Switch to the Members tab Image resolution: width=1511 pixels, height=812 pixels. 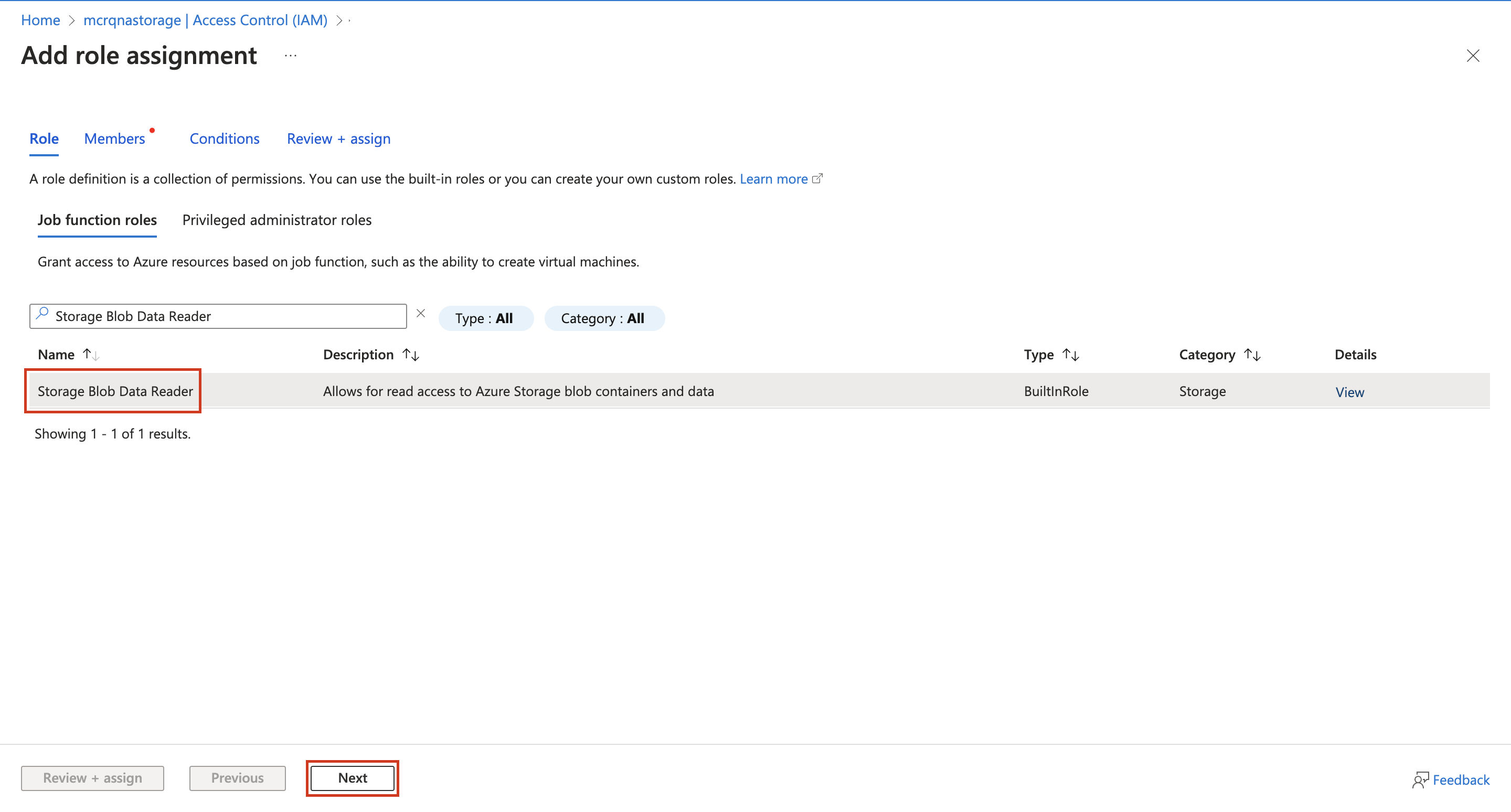coord(114,138)
